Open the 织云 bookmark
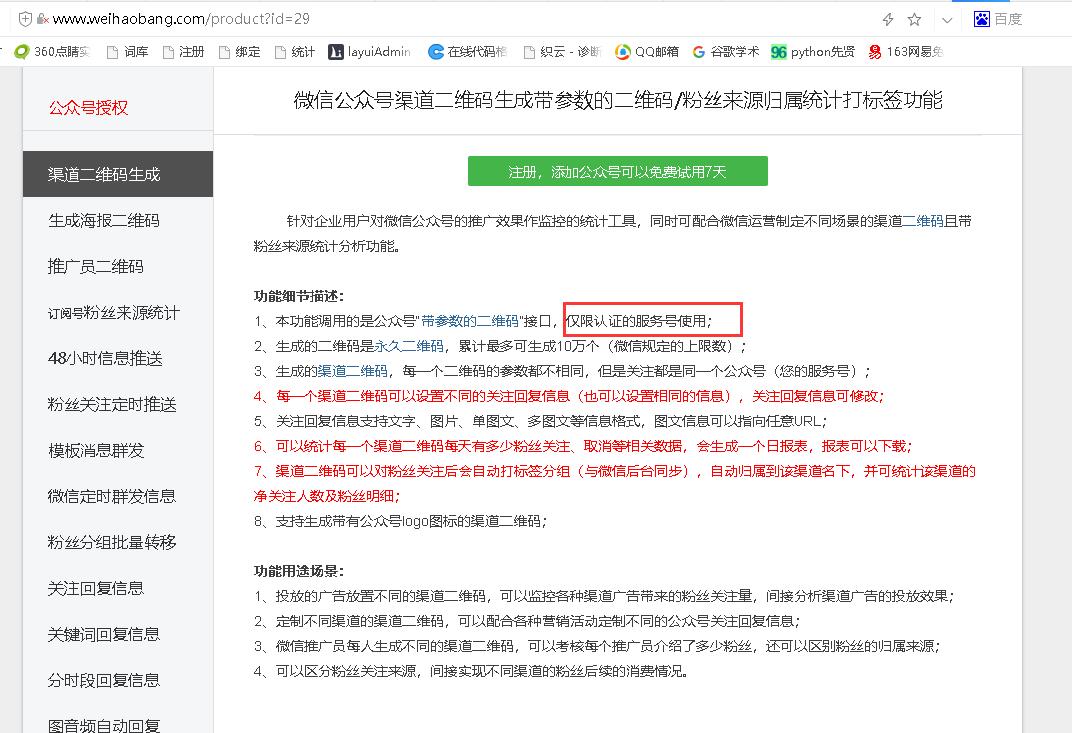Screen dimensions: 1072x733 562,52
